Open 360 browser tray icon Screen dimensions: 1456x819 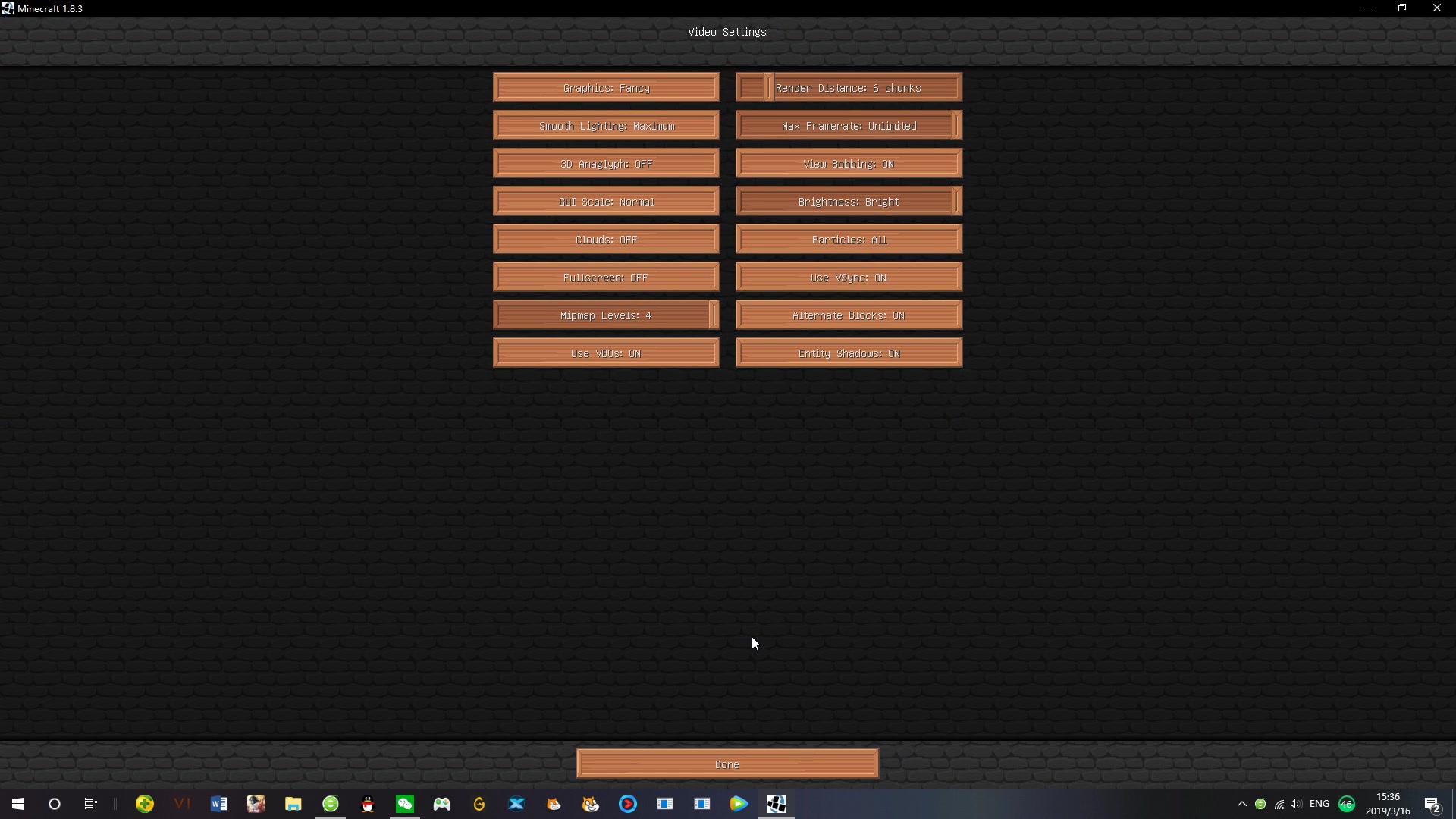point(1260,804)
